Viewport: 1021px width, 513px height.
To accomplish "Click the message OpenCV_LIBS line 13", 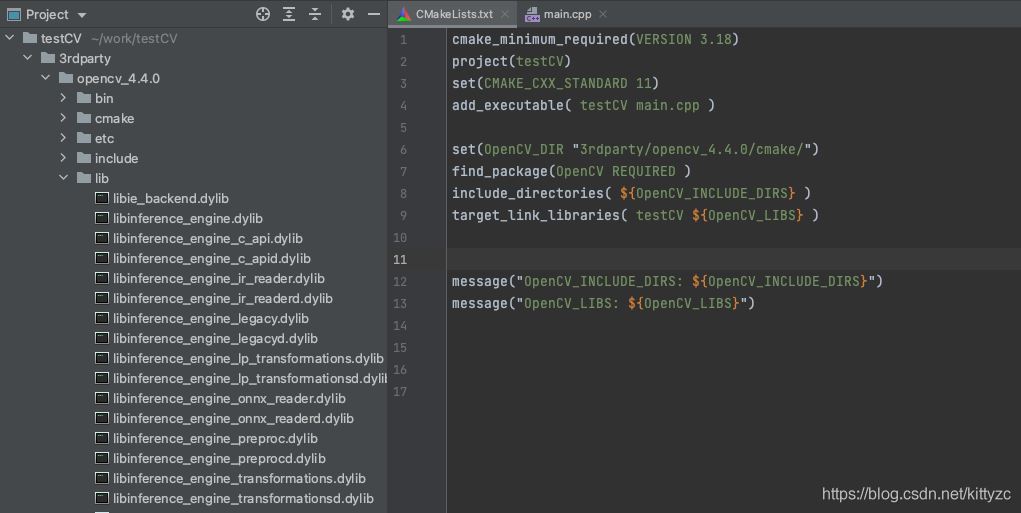I will [604, 303].
